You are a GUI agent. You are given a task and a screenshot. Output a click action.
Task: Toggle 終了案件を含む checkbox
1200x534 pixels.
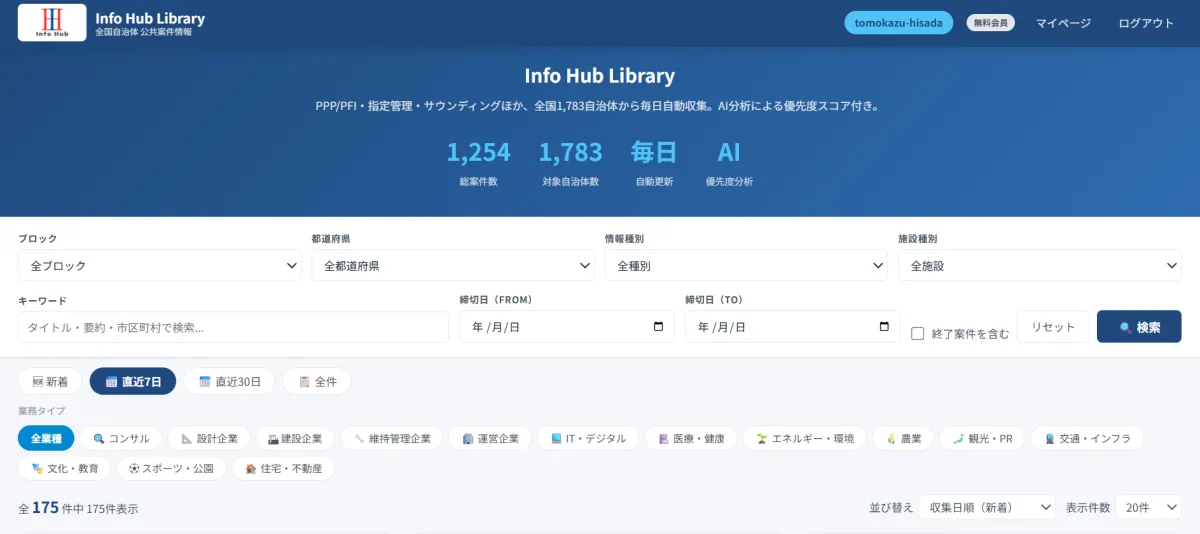click(x=917, y=333)
